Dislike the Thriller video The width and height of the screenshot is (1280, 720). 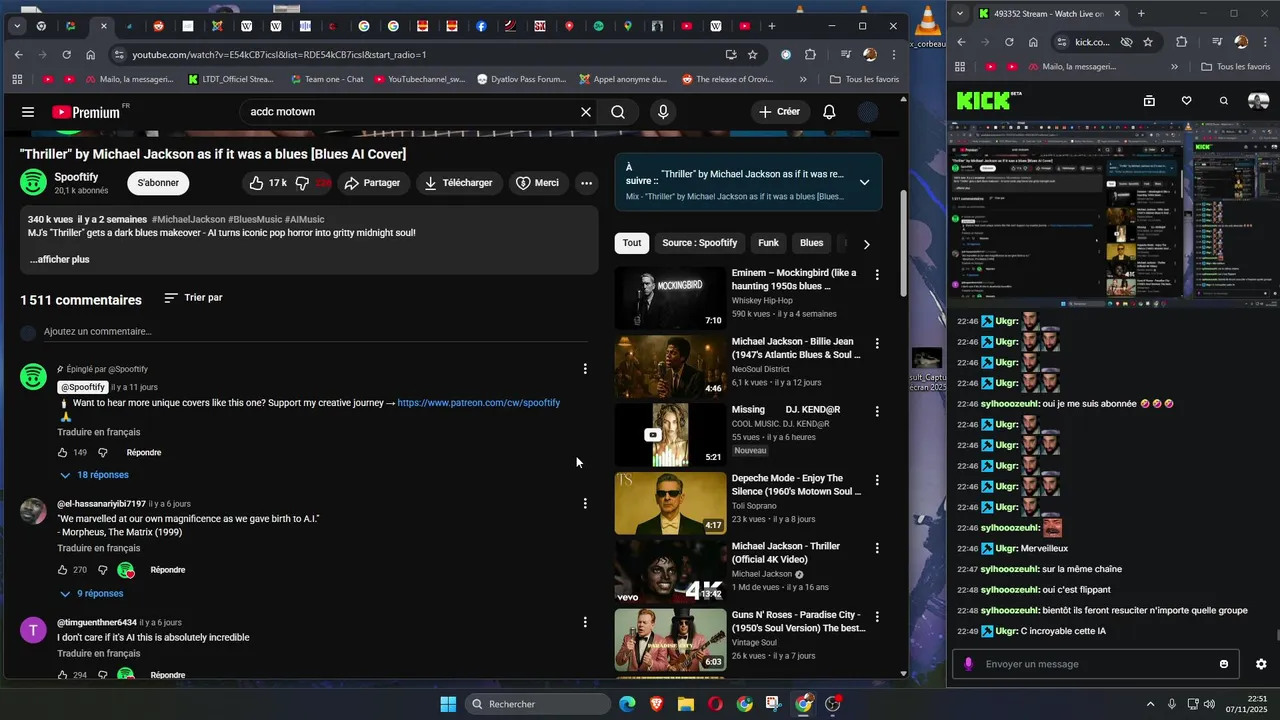312,183
